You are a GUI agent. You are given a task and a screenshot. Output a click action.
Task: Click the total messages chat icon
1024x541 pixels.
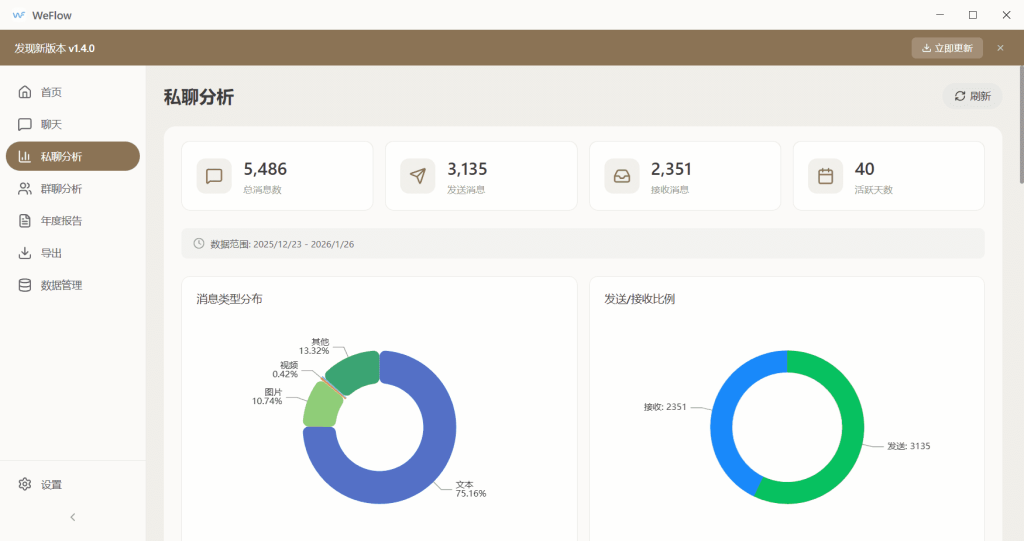click(214, 176)
